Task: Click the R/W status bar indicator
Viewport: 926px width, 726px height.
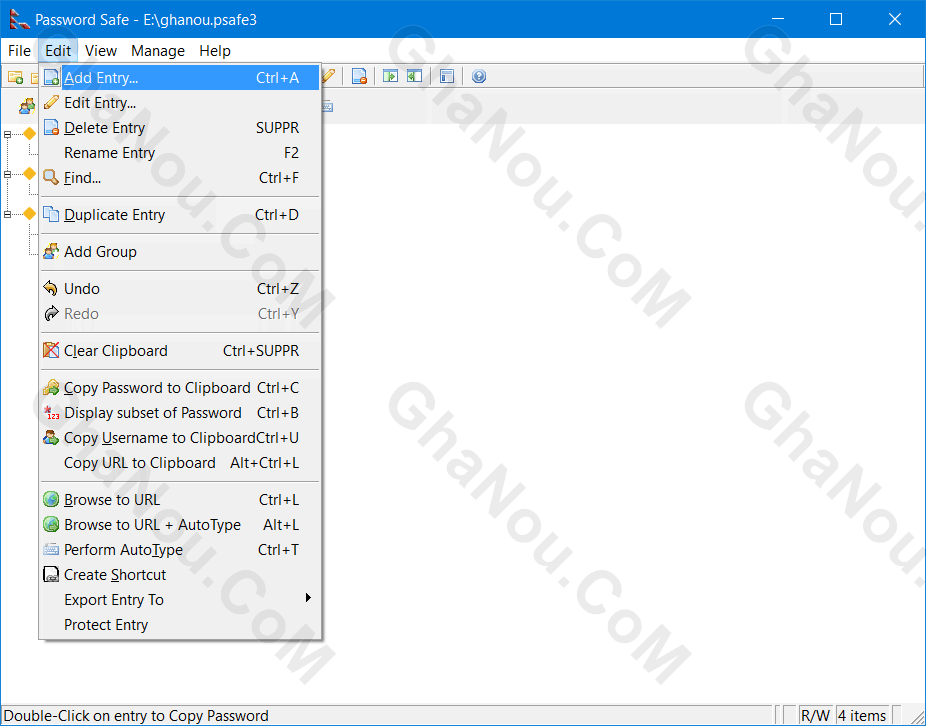Action: tap(815, 716)
